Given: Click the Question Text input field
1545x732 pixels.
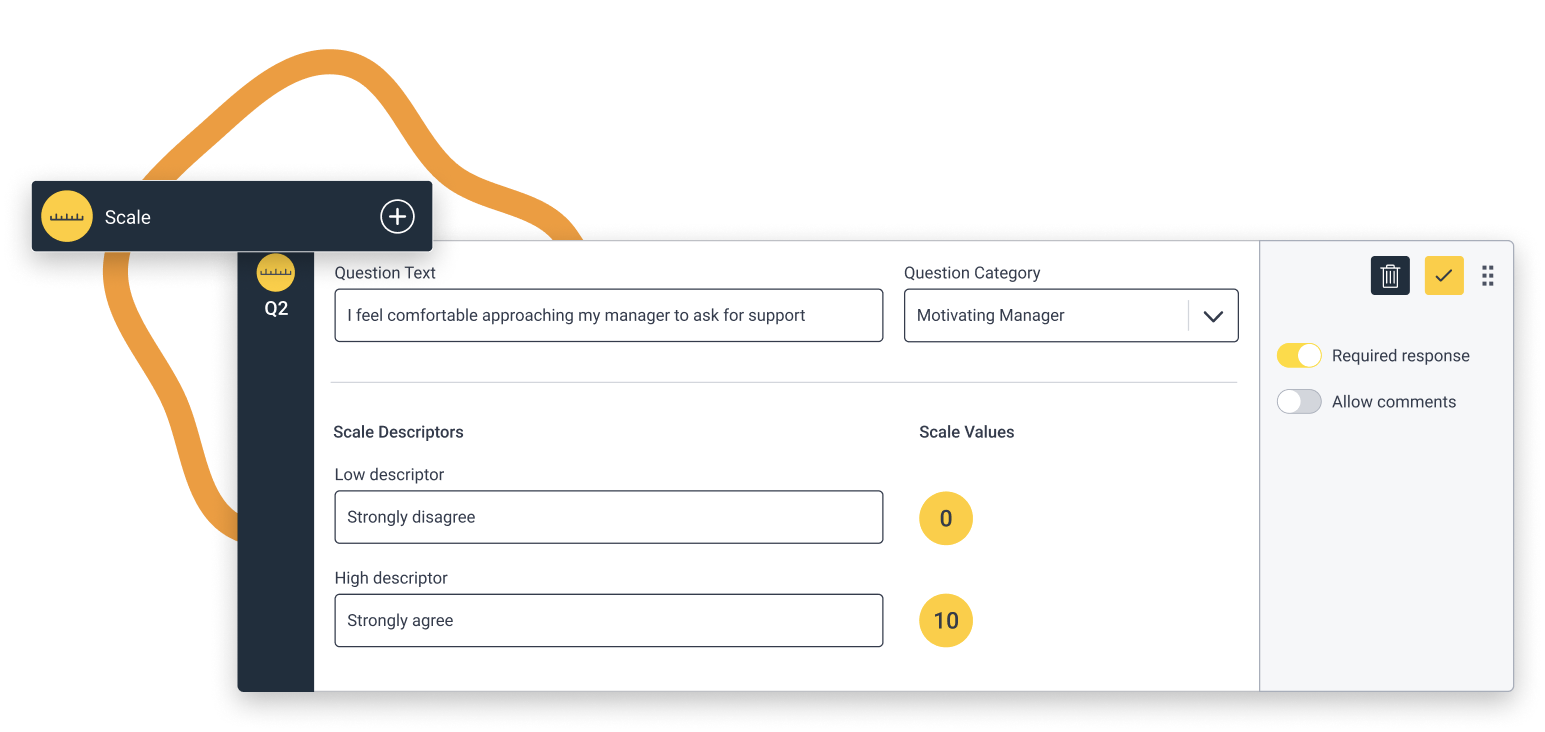Looking at the screenshot, I should click(x=608, y=315).
